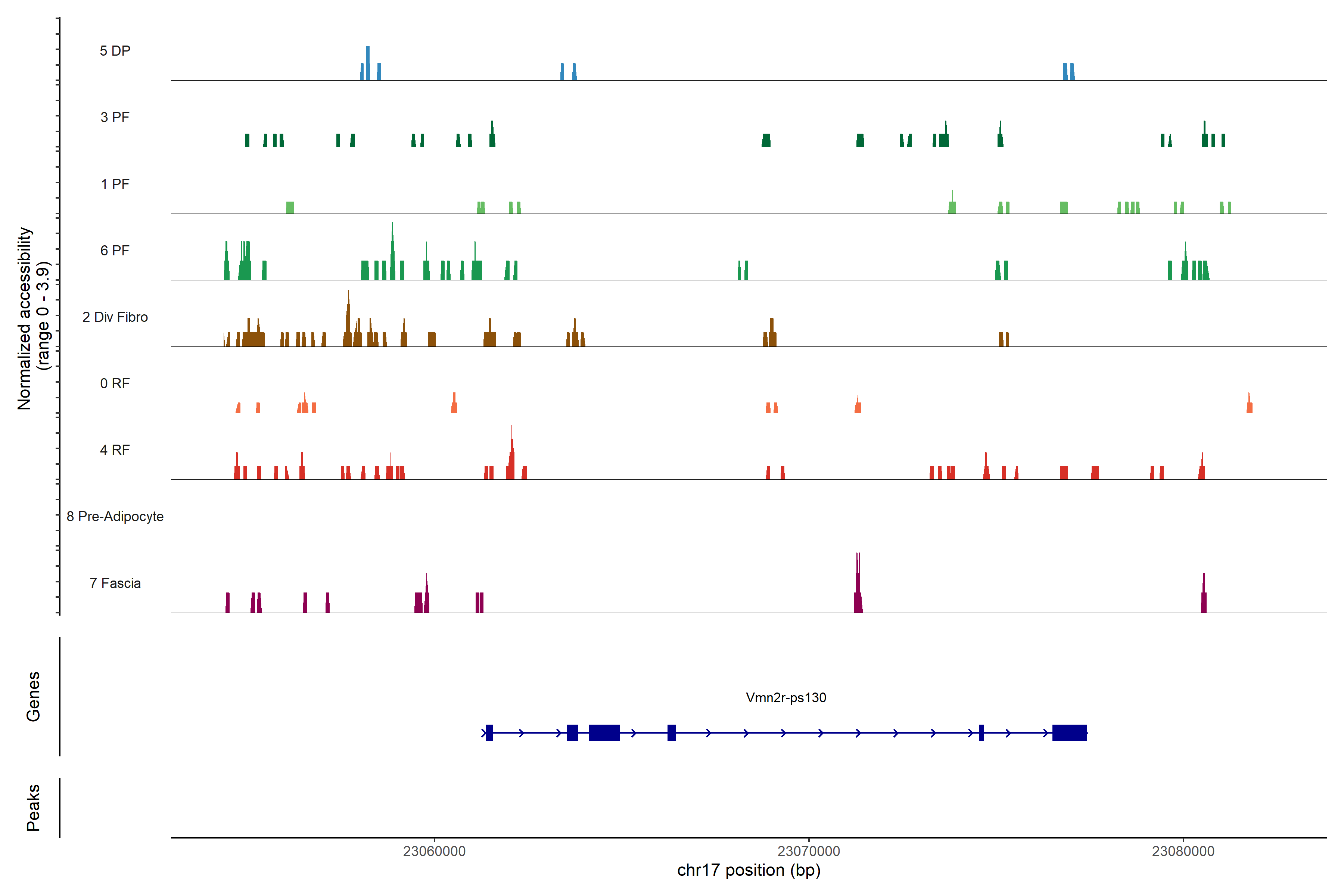Select the 8 Pre-Adipocyte track label
Screen dimensions: 1344x896
[115, 517]
